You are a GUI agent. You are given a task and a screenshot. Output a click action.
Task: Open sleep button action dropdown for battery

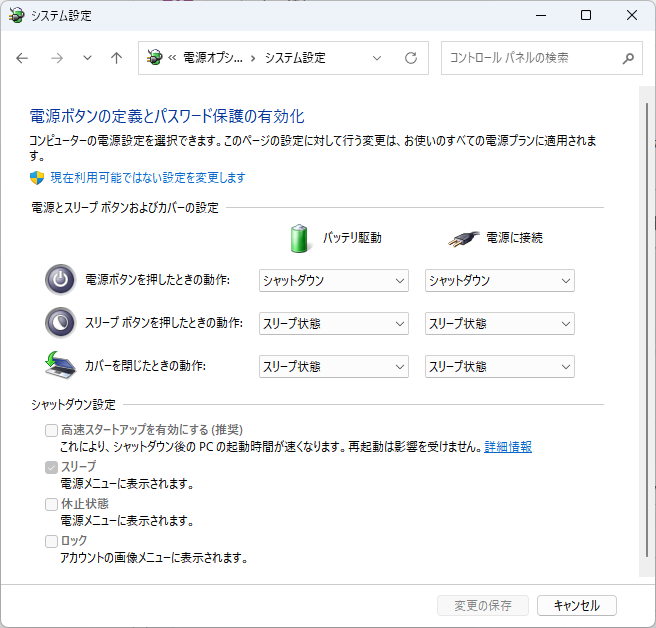333,323
